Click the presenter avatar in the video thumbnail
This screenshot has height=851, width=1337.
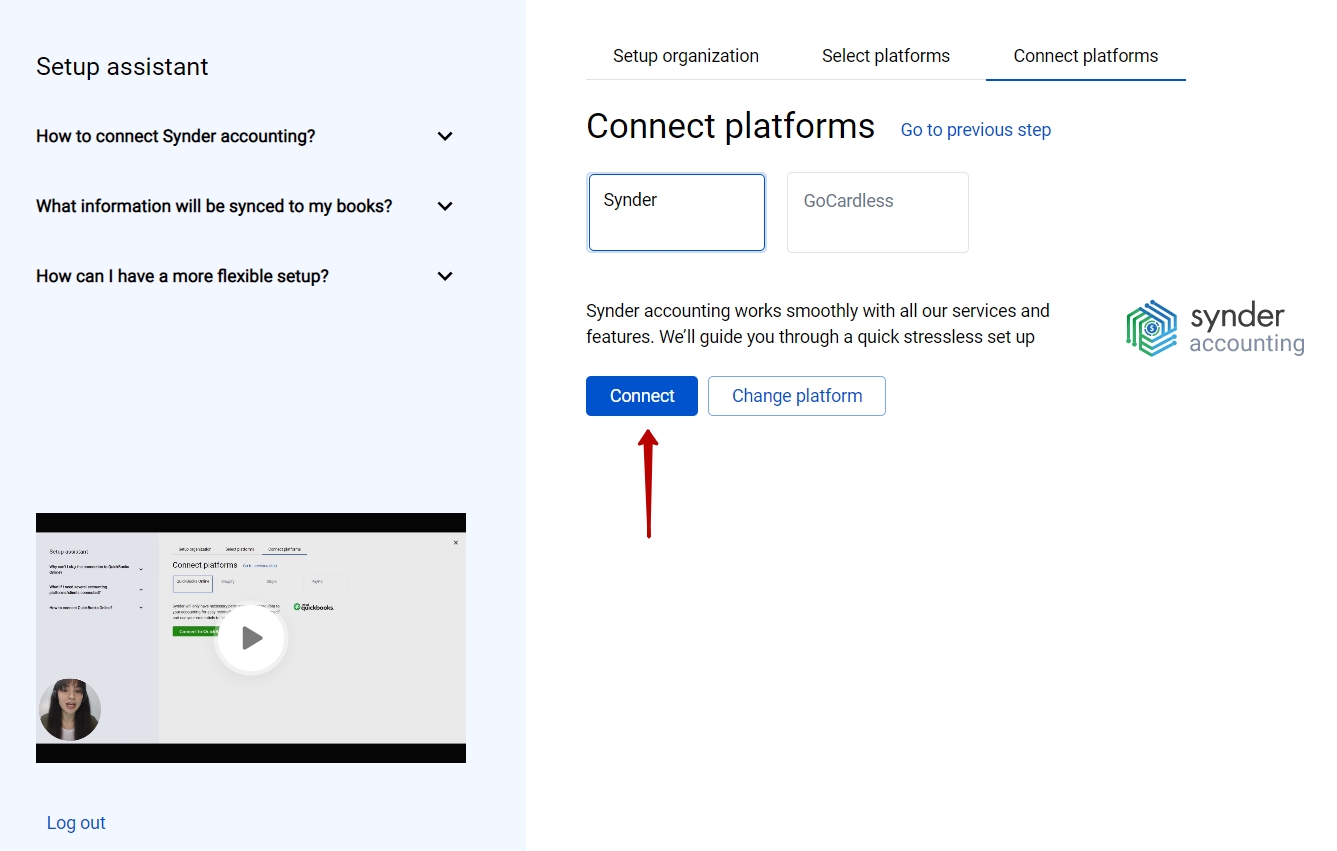click(70, 710)
